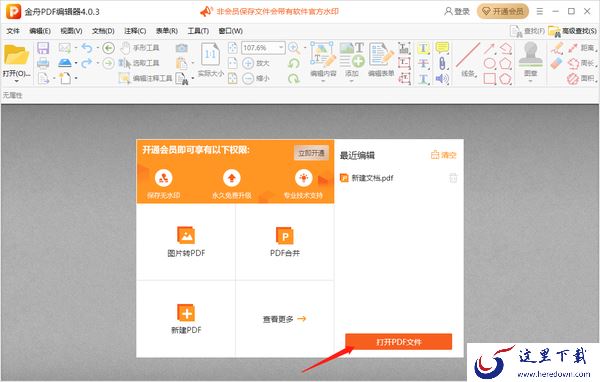Open the Document (文档) menu
600x382 pixels.
103,31
